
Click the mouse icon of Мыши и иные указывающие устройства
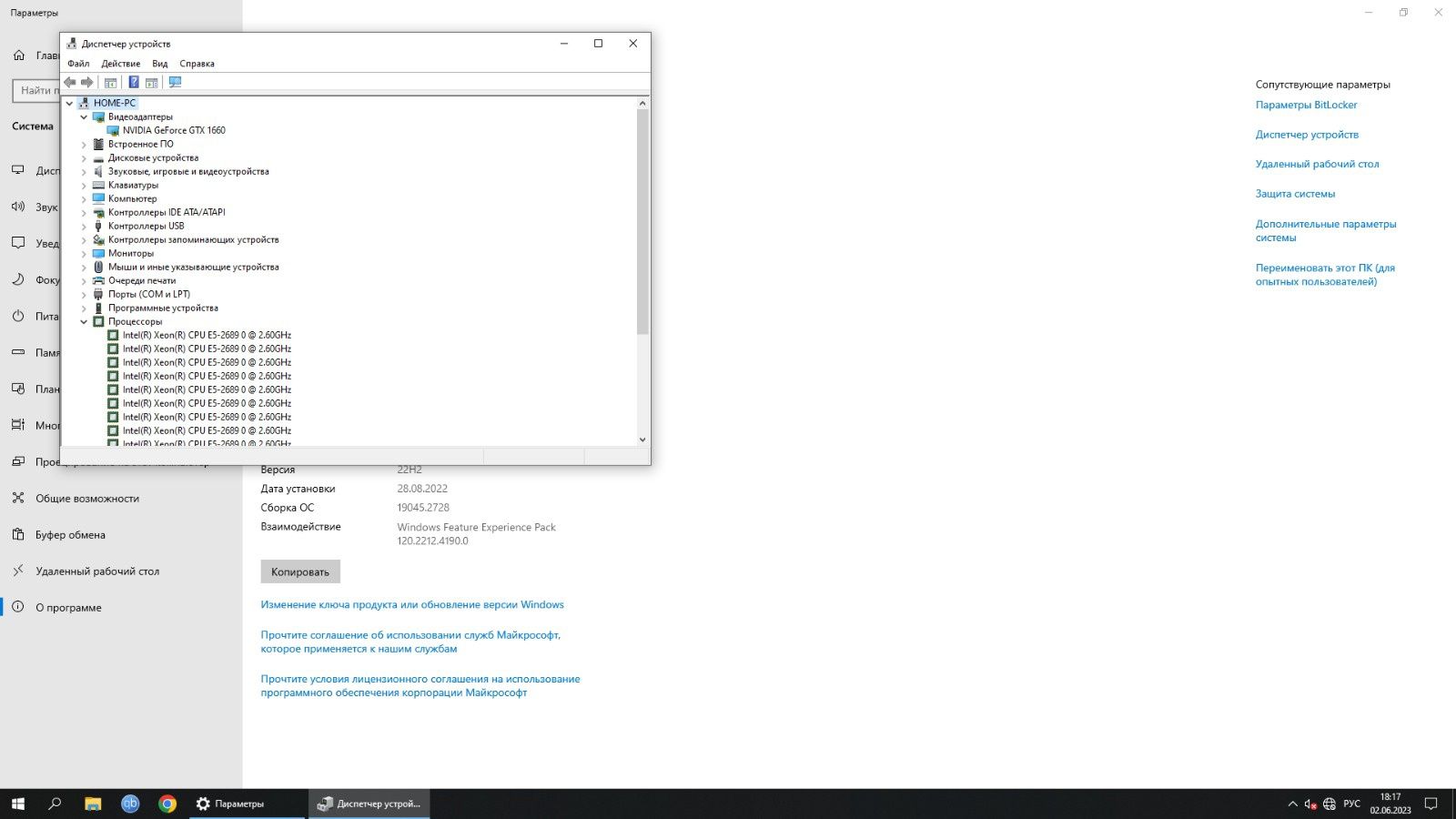tap(98, 267)
